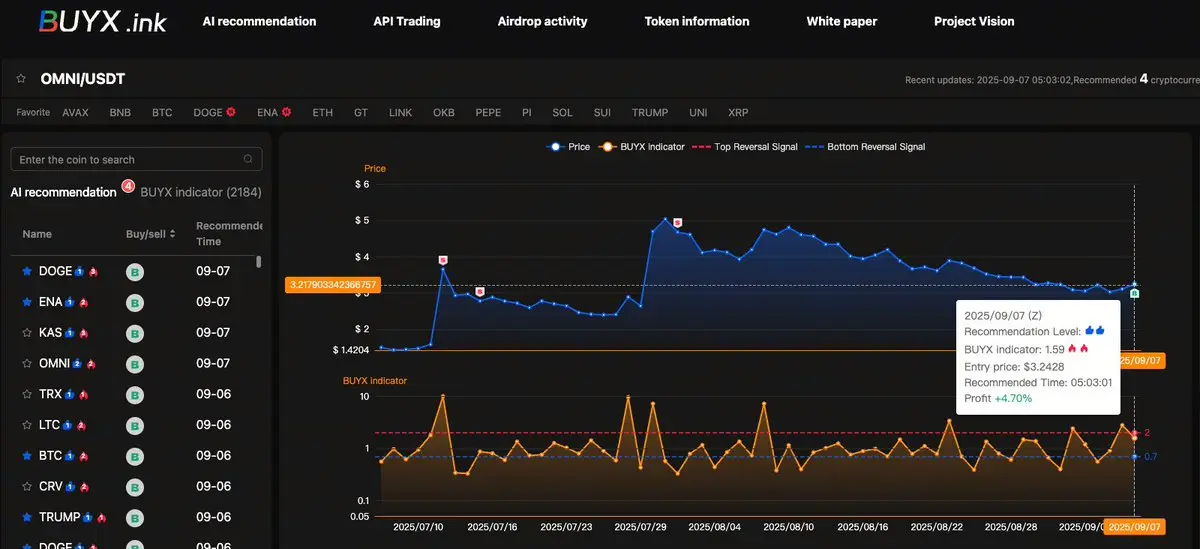Click the recommendation list scrollbar thumb
Viewport: 1200px width, 549px height.
pyautogui.click(x=259, y=262)
